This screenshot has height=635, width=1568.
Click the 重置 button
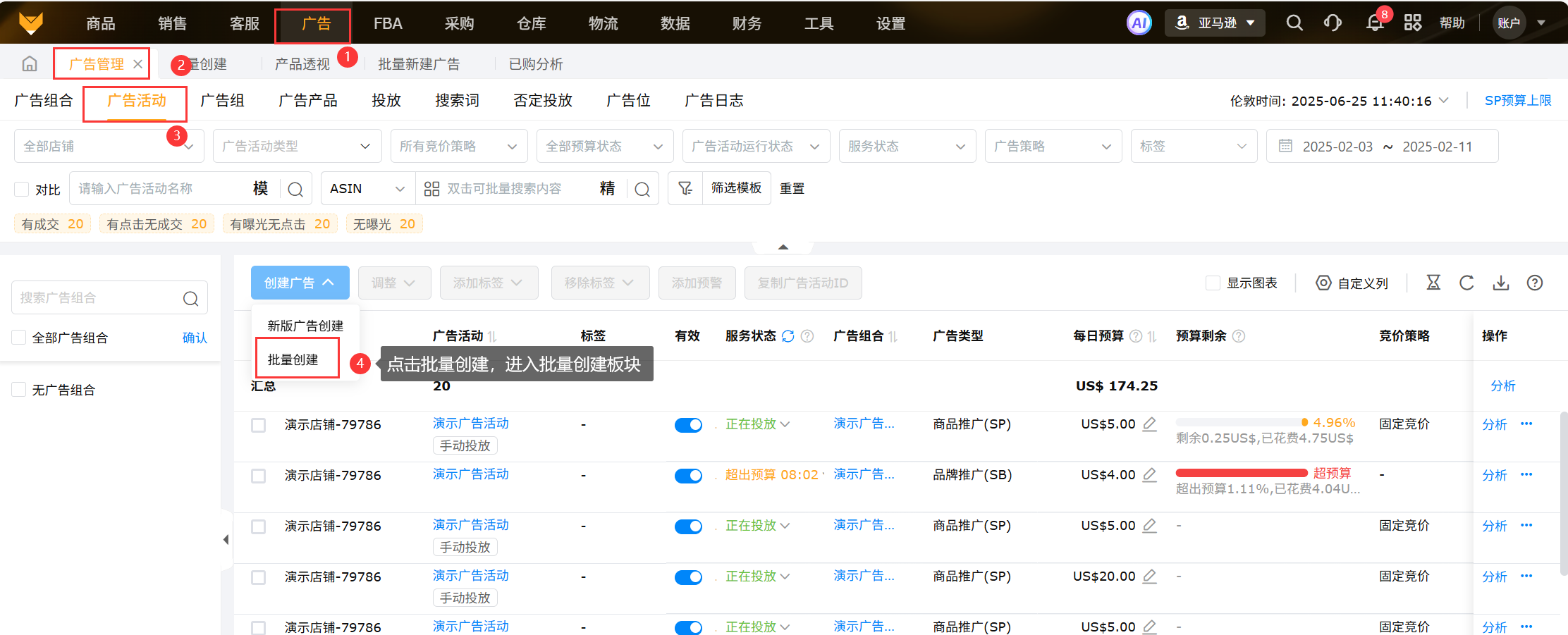click(x=792, y=189)
